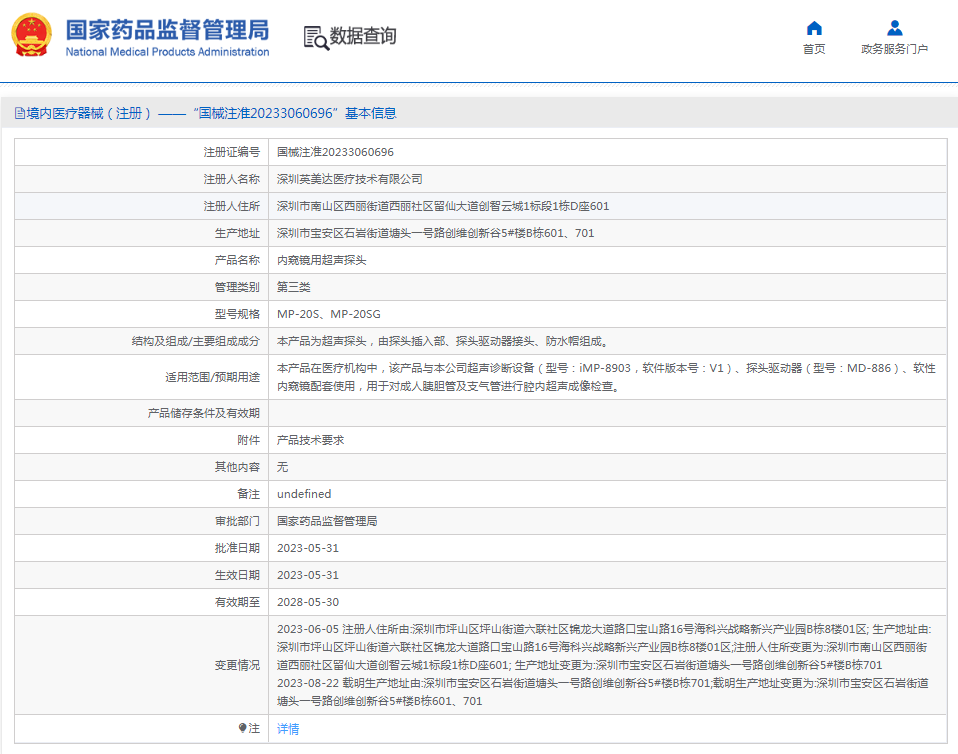Select registrant name 深圳英美达医疗技术有限公司
The width and height of the screenshot is (958, 754).
(x=349, y=179)
